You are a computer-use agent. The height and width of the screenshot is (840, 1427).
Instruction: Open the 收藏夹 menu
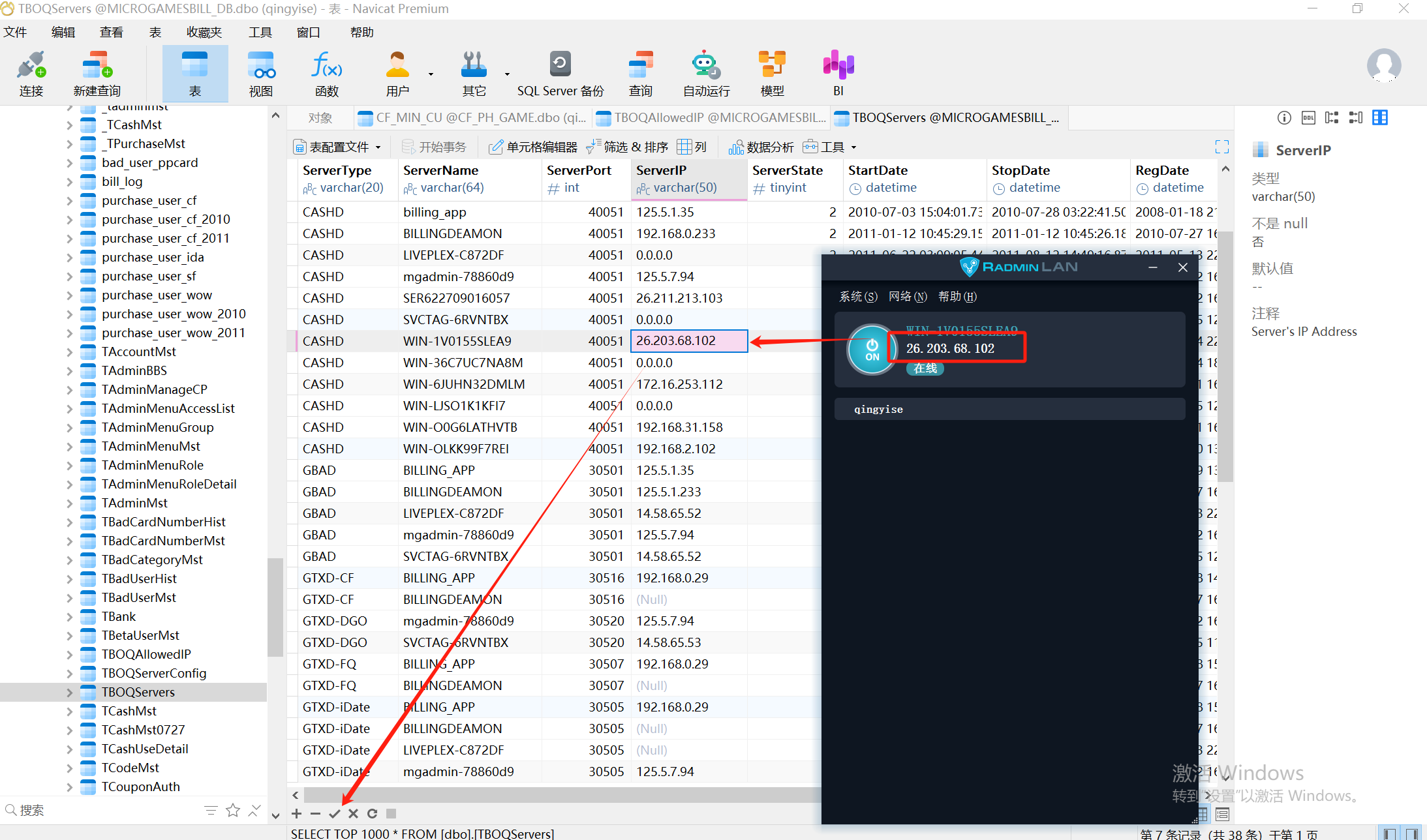204,32
